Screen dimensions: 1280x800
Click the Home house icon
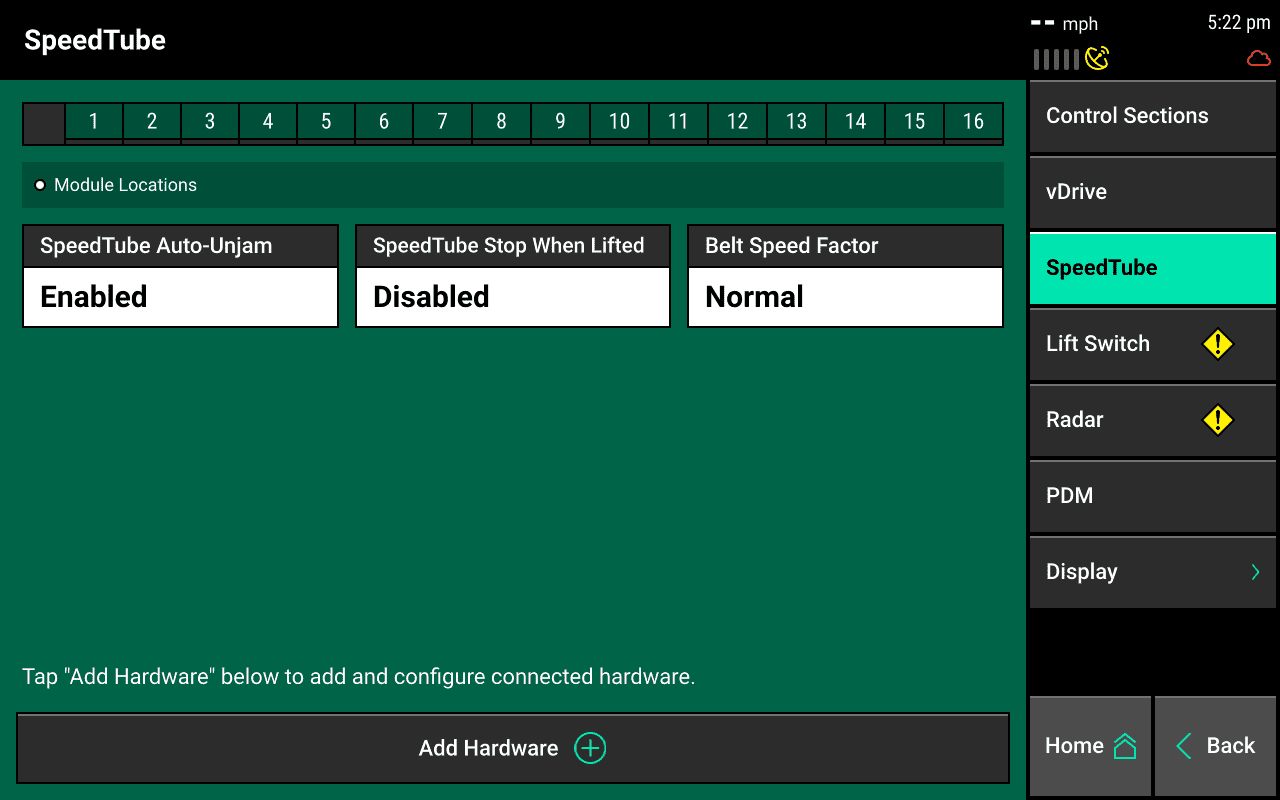(x=1125, y=746)
